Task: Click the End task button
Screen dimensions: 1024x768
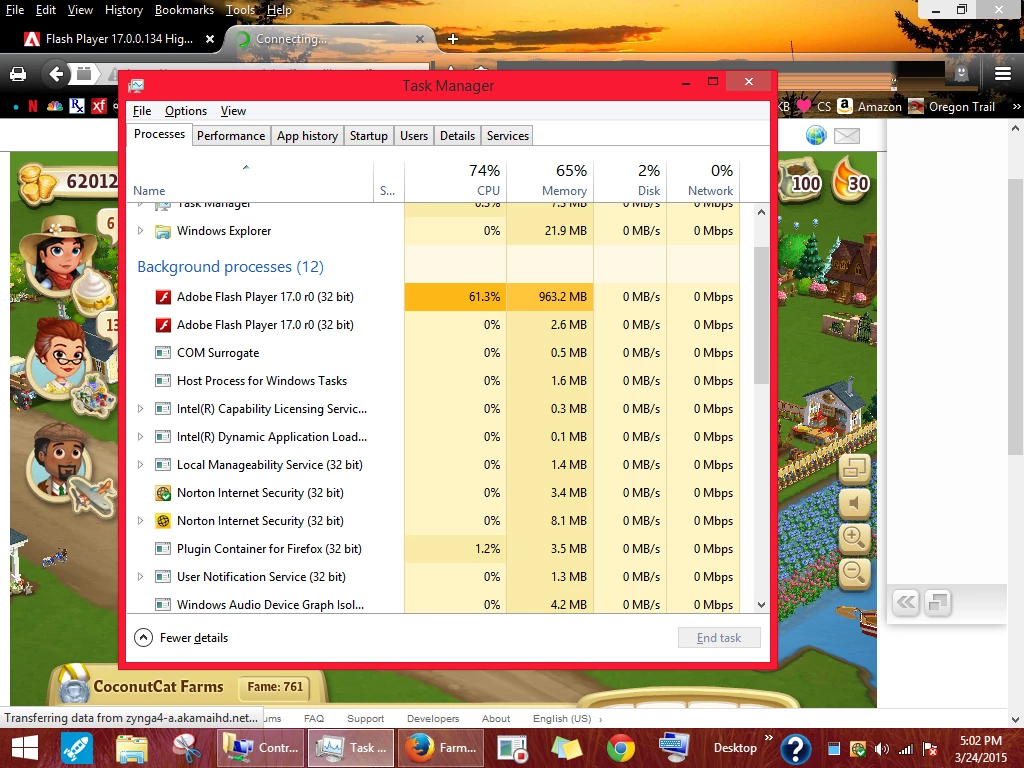Action: [719, 638]
